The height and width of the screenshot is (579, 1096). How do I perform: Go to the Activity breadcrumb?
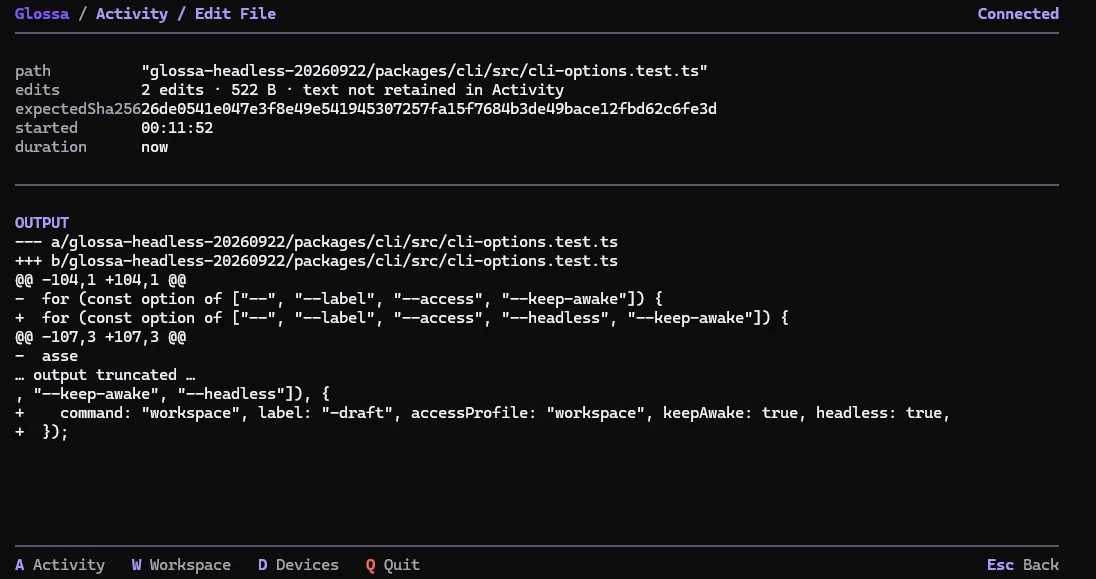131,14
